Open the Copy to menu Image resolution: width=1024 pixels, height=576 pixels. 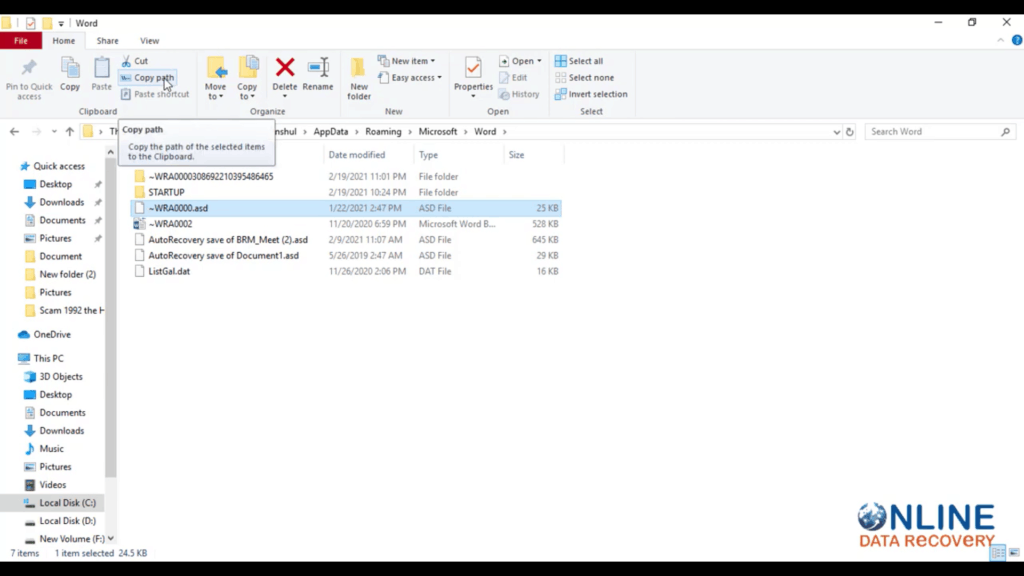point(248,78)
